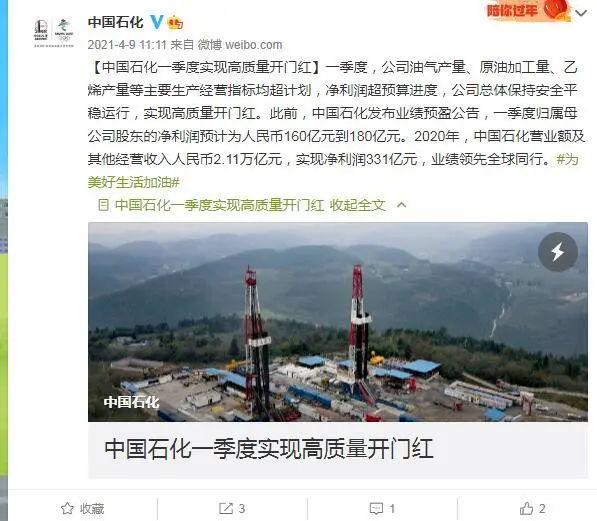Open the drilling rig article thumbnail
The image size is (597, 521).
point(338,322)
